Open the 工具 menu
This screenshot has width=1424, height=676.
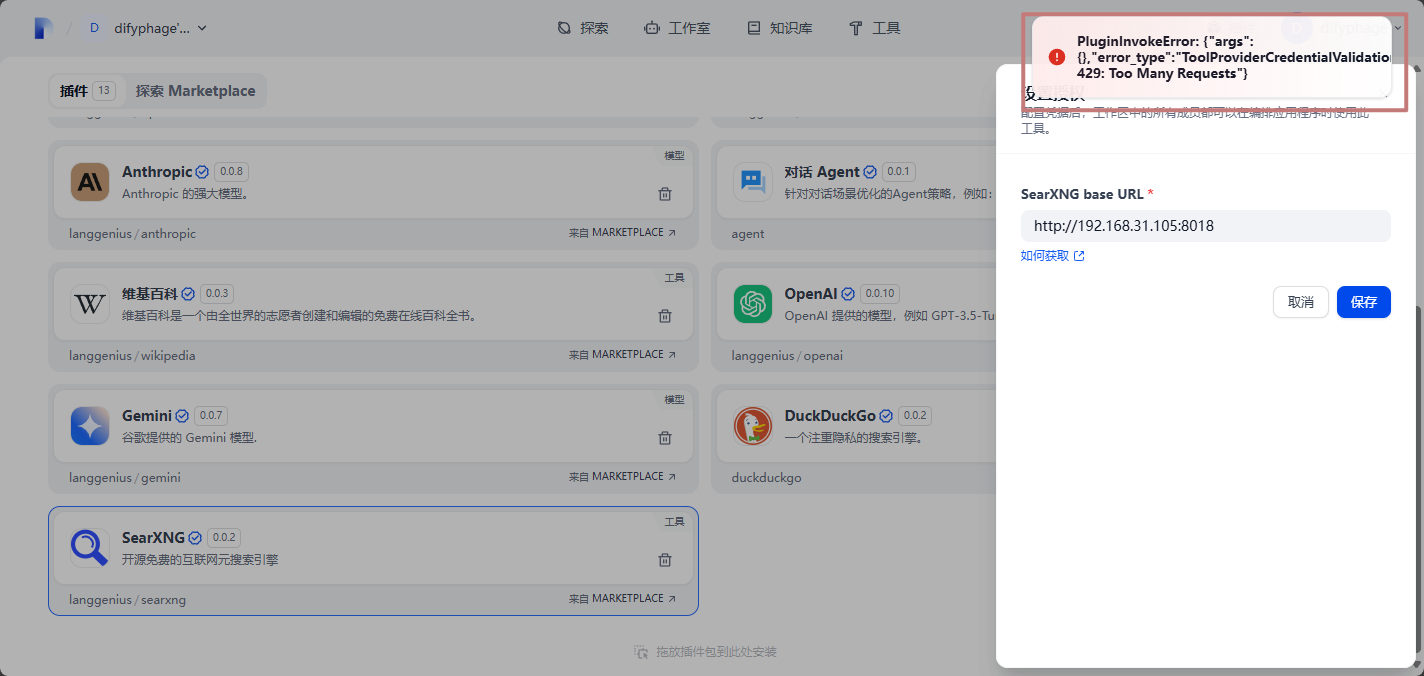pyautogui.click(x=875, y=28)
